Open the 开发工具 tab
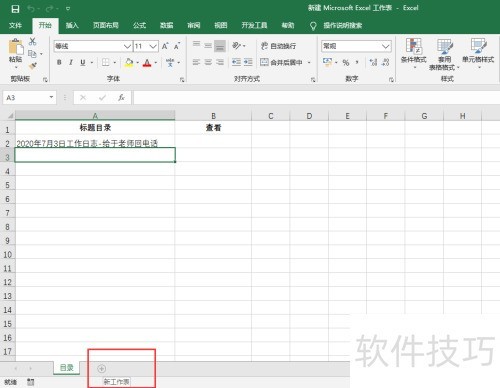Screen dimensions: 500x388 254,25
